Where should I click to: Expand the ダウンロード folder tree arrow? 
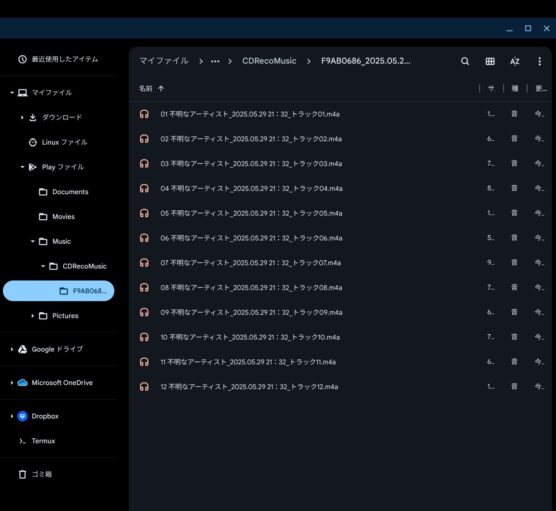point(22,117)
